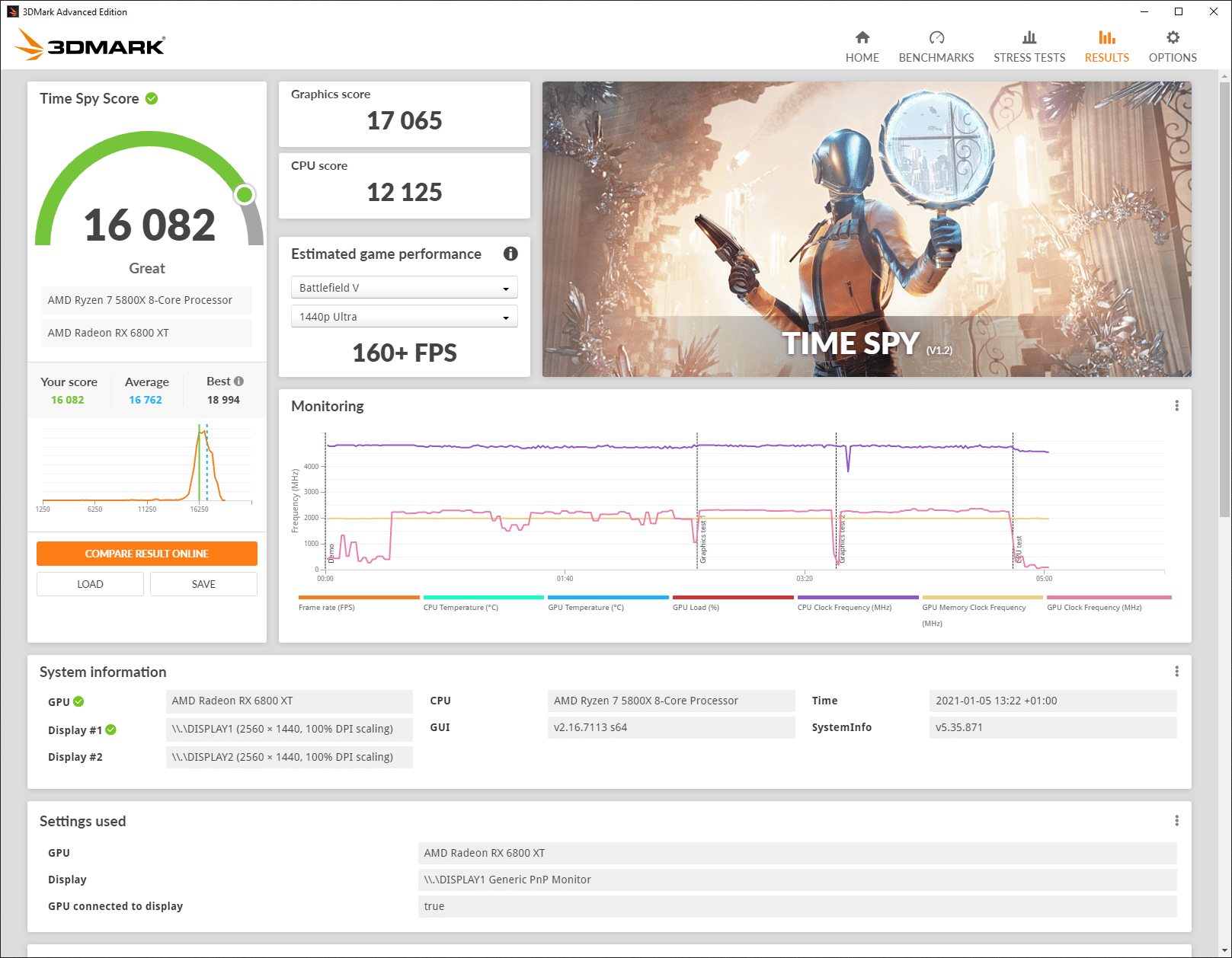Click the vertical scrollbar thumb
Screen dimensions: 1232x958
click(1225, 299)
